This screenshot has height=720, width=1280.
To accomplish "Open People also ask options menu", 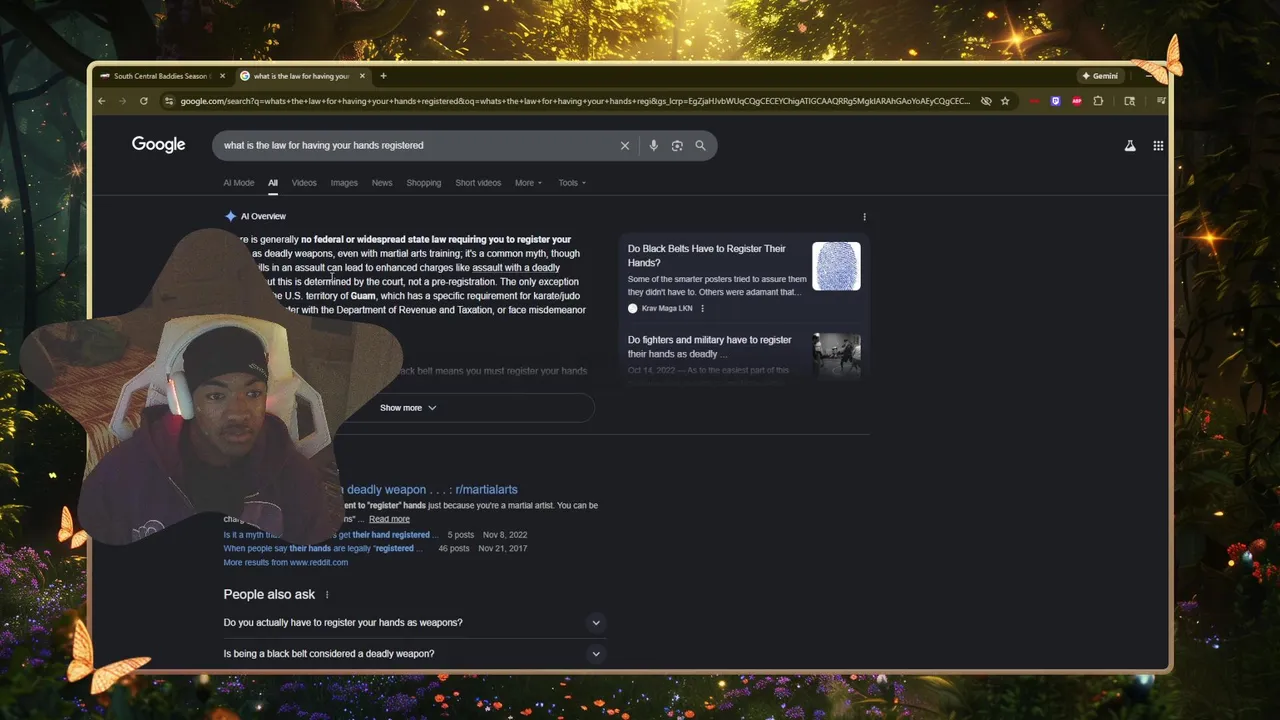I will [x=326, y=595].
